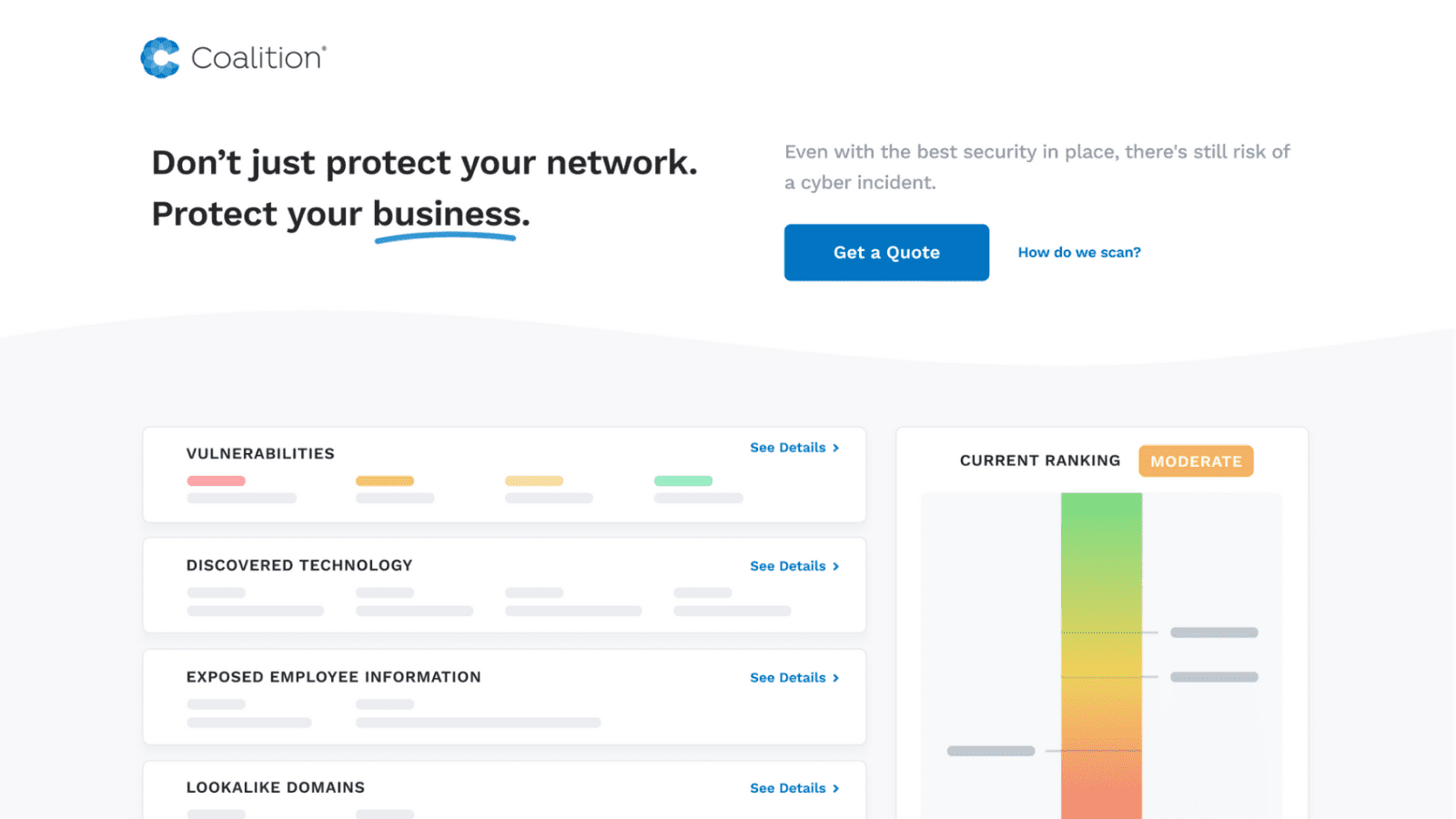
Task: Click the chevron arrow in Discovered Technology card
Action: click(835, 566)
